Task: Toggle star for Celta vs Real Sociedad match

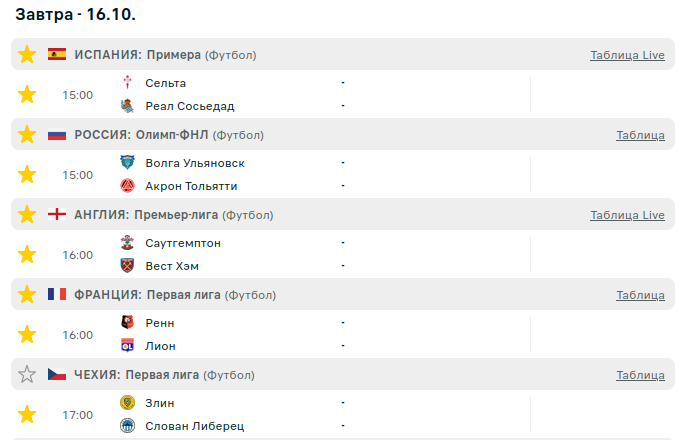Action: [27, 95]
